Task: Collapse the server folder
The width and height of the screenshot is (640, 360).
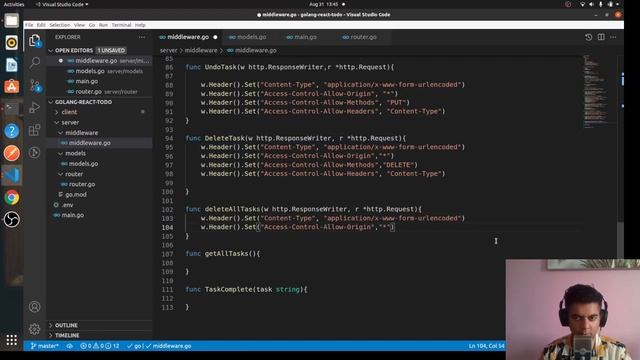Action: click(x=70, y=122)
